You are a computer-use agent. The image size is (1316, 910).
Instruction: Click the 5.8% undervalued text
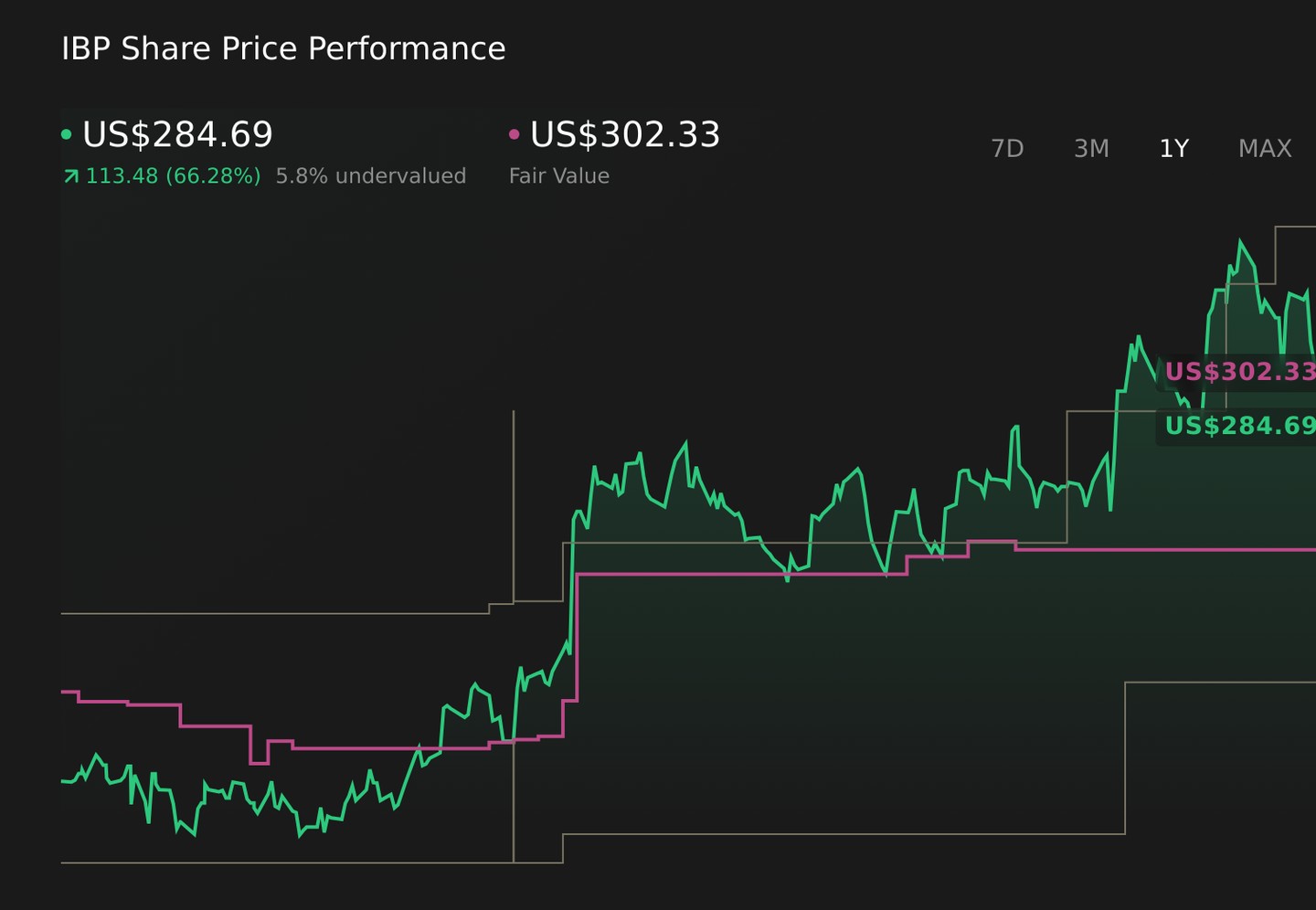point(371,176)
